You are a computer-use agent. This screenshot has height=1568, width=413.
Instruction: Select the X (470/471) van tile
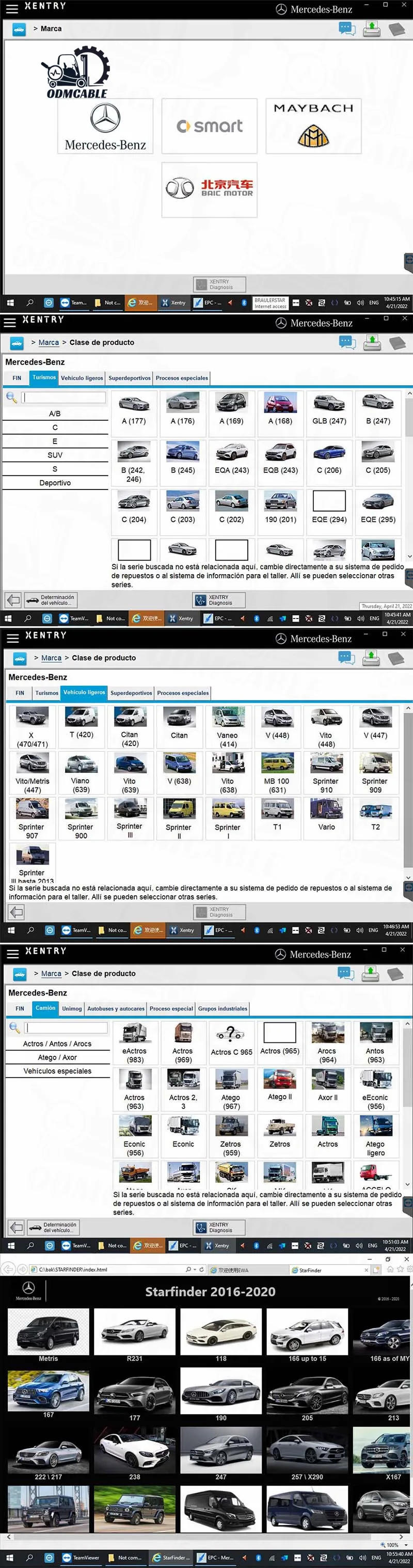click(x=32, y=727)
